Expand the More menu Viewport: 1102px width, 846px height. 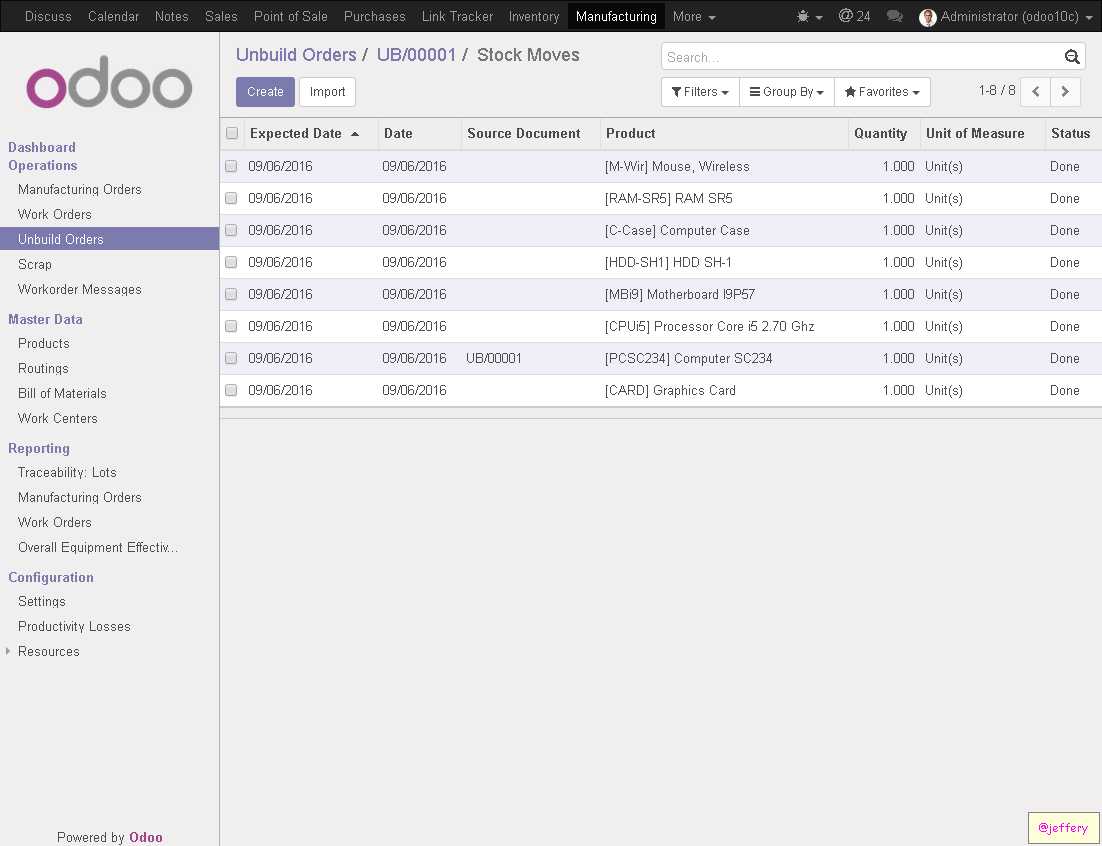click(x=694, y=16)
